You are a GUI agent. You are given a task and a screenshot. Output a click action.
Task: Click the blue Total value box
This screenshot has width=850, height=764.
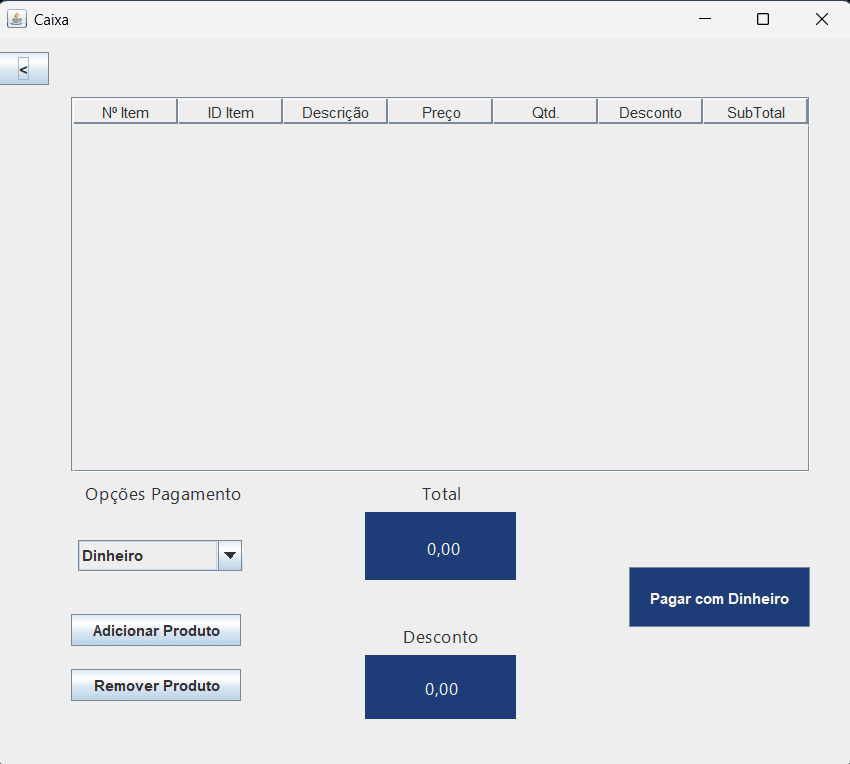click(440, 546)
